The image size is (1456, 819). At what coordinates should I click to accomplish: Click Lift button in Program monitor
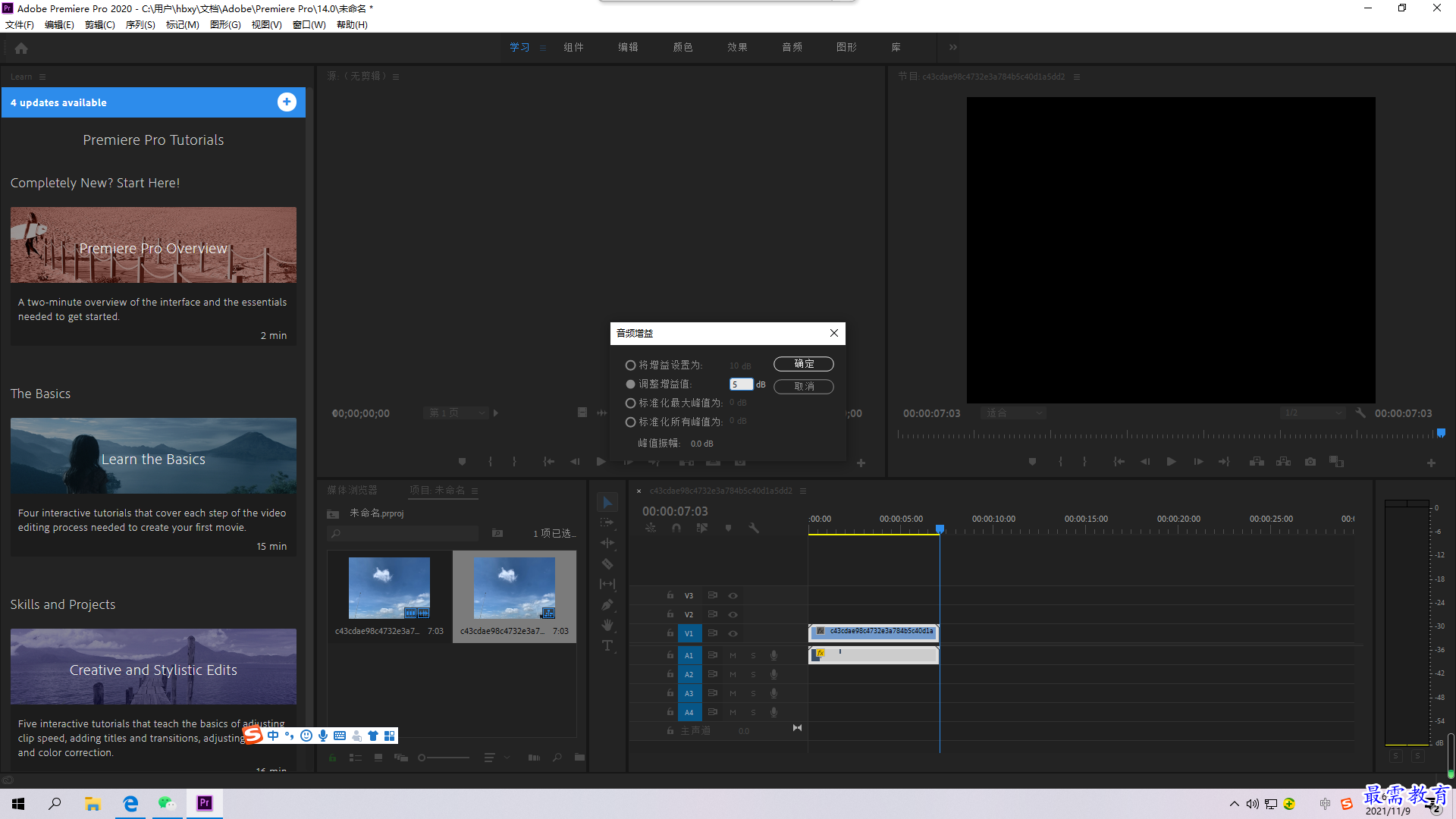[x=1257, y=462]
